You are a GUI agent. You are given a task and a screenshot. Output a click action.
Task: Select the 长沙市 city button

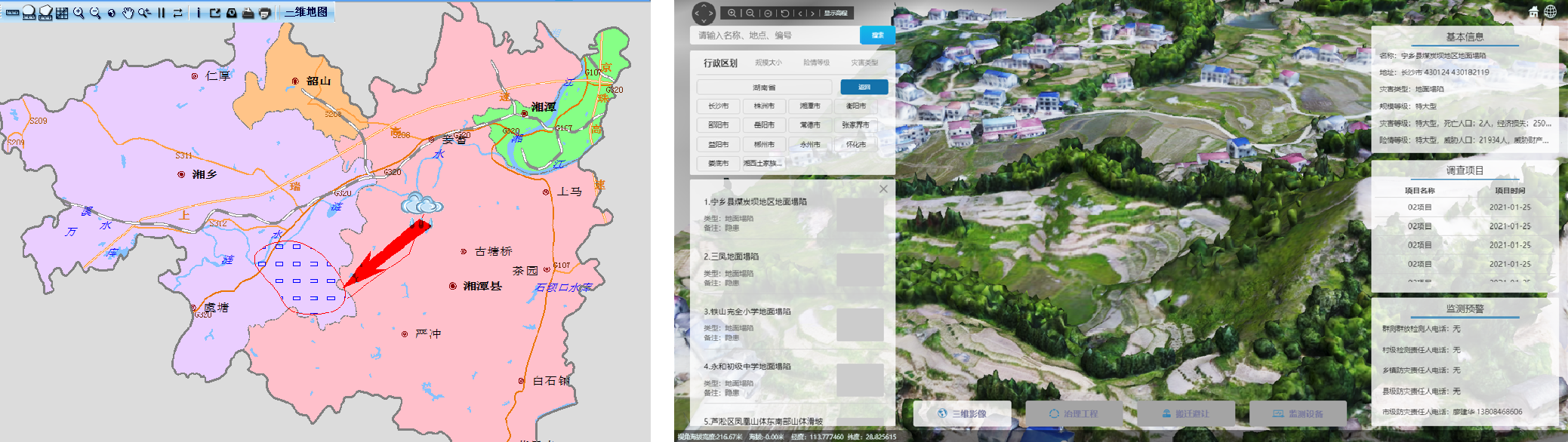(x=718, y=106)
